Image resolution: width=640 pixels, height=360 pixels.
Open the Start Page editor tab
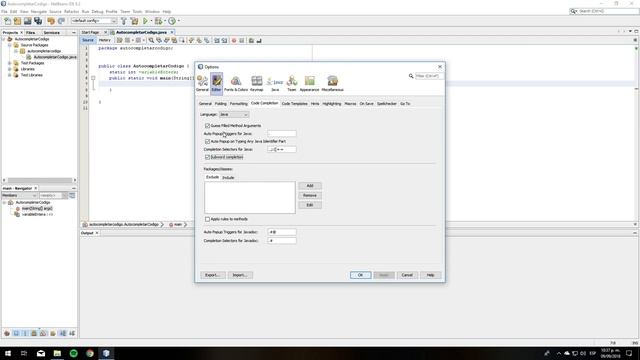(91, 32)
